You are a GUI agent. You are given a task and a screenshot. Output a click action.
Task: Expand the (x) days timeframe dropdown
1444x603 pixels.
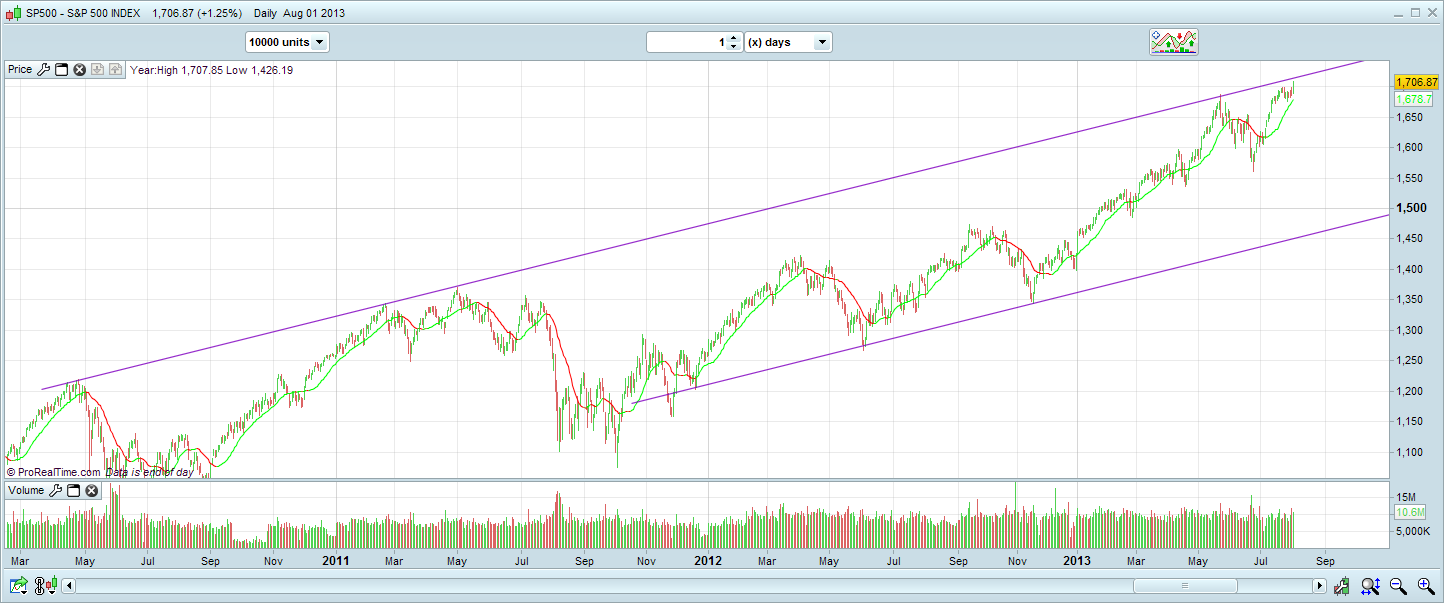pyautogui.click(x=788, y=42)
